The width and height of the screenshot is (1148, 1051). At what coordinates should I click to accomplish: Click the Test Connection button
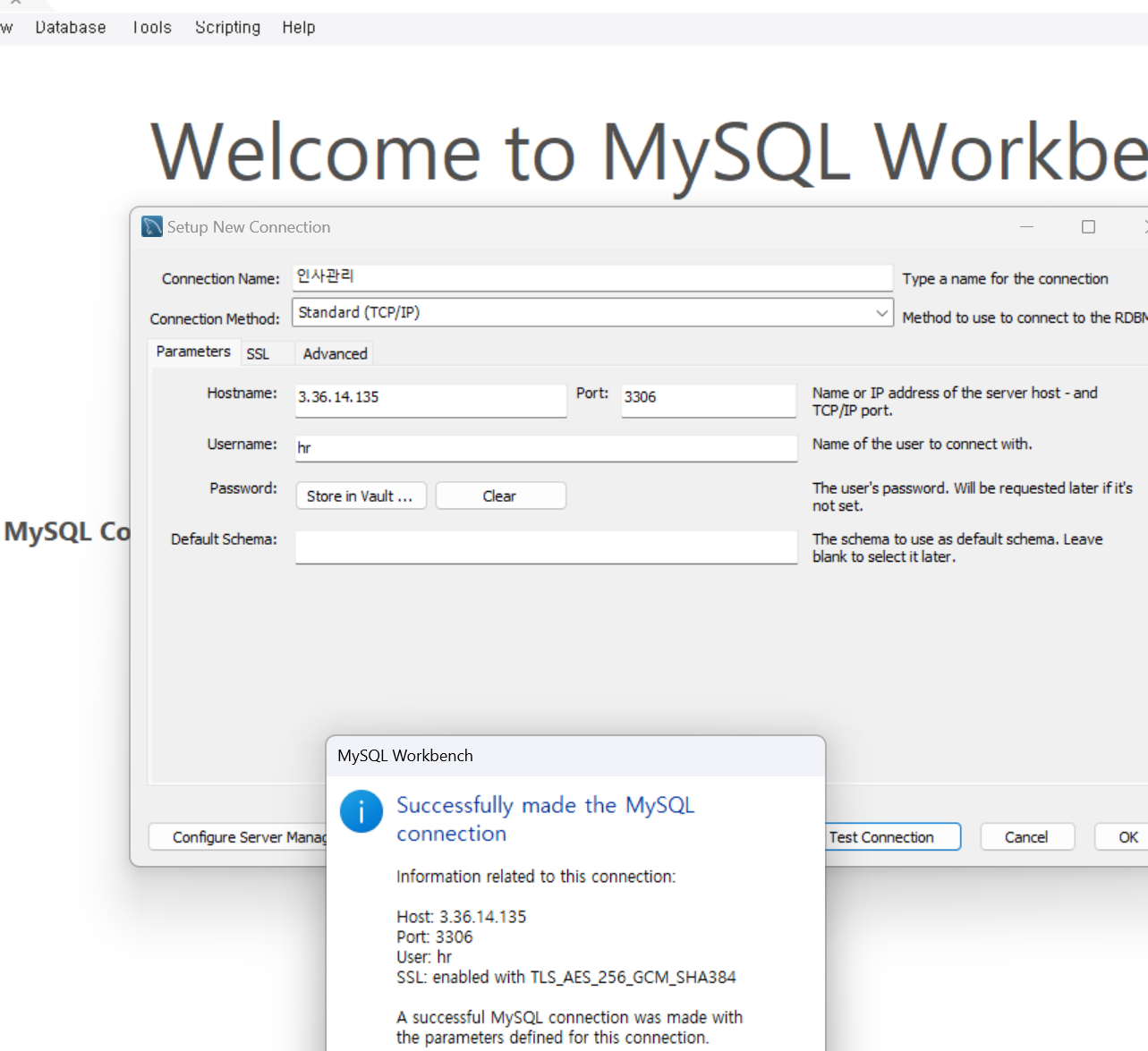tap(892, 836)
